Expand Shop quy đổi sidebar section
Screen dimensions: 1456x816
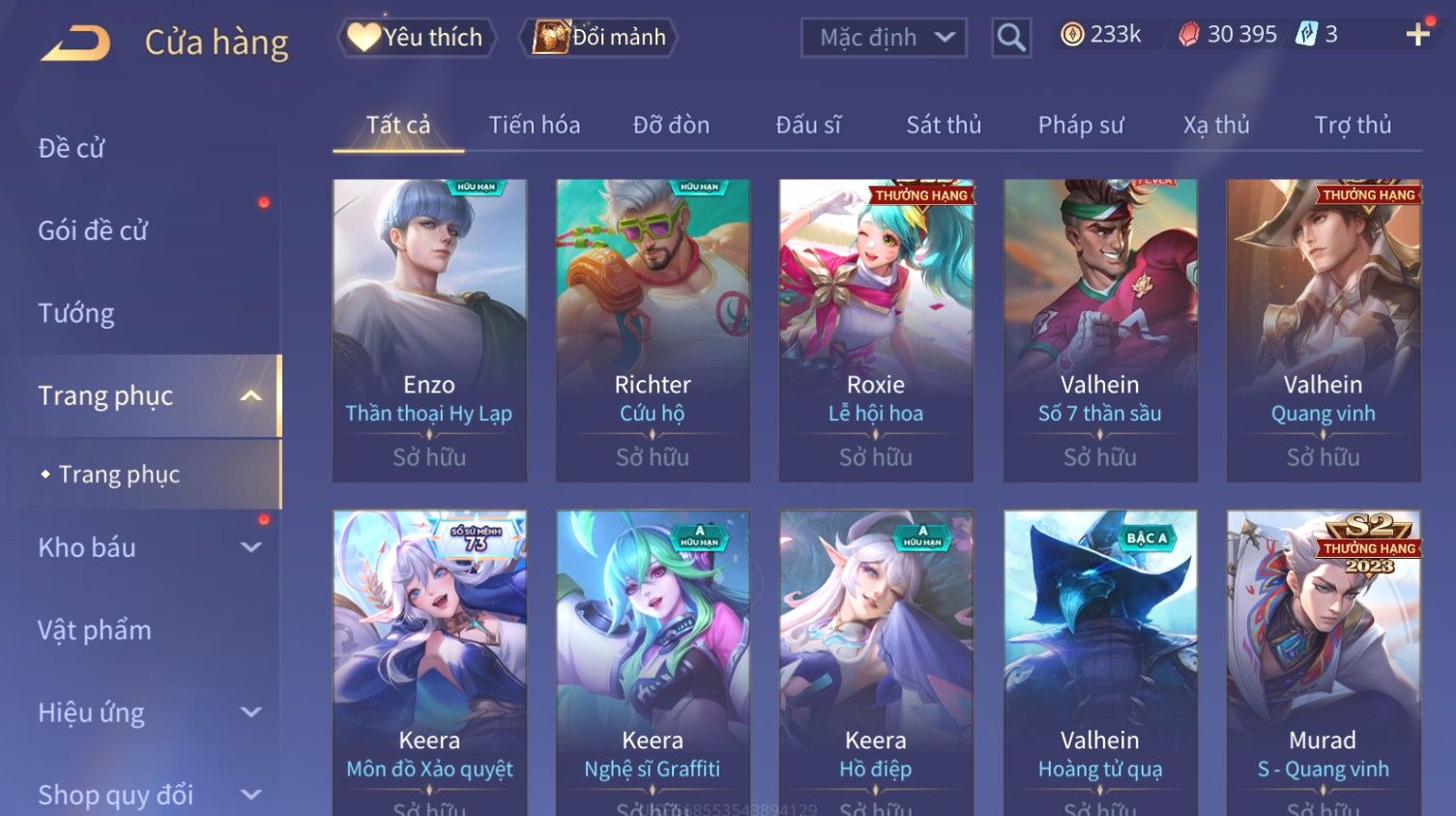tap(250, 795)
